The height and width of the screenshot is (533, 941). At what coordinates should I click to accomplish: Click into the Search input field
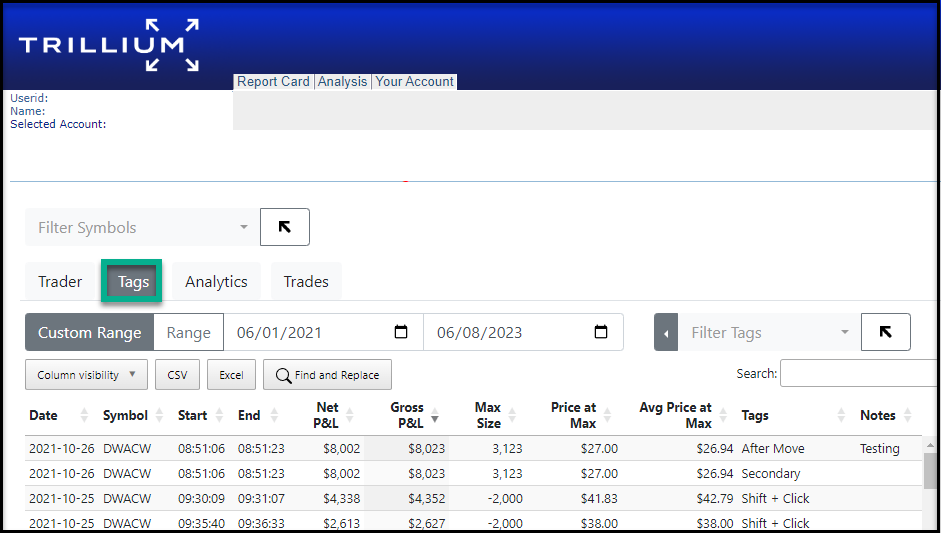tap(858, 373)
